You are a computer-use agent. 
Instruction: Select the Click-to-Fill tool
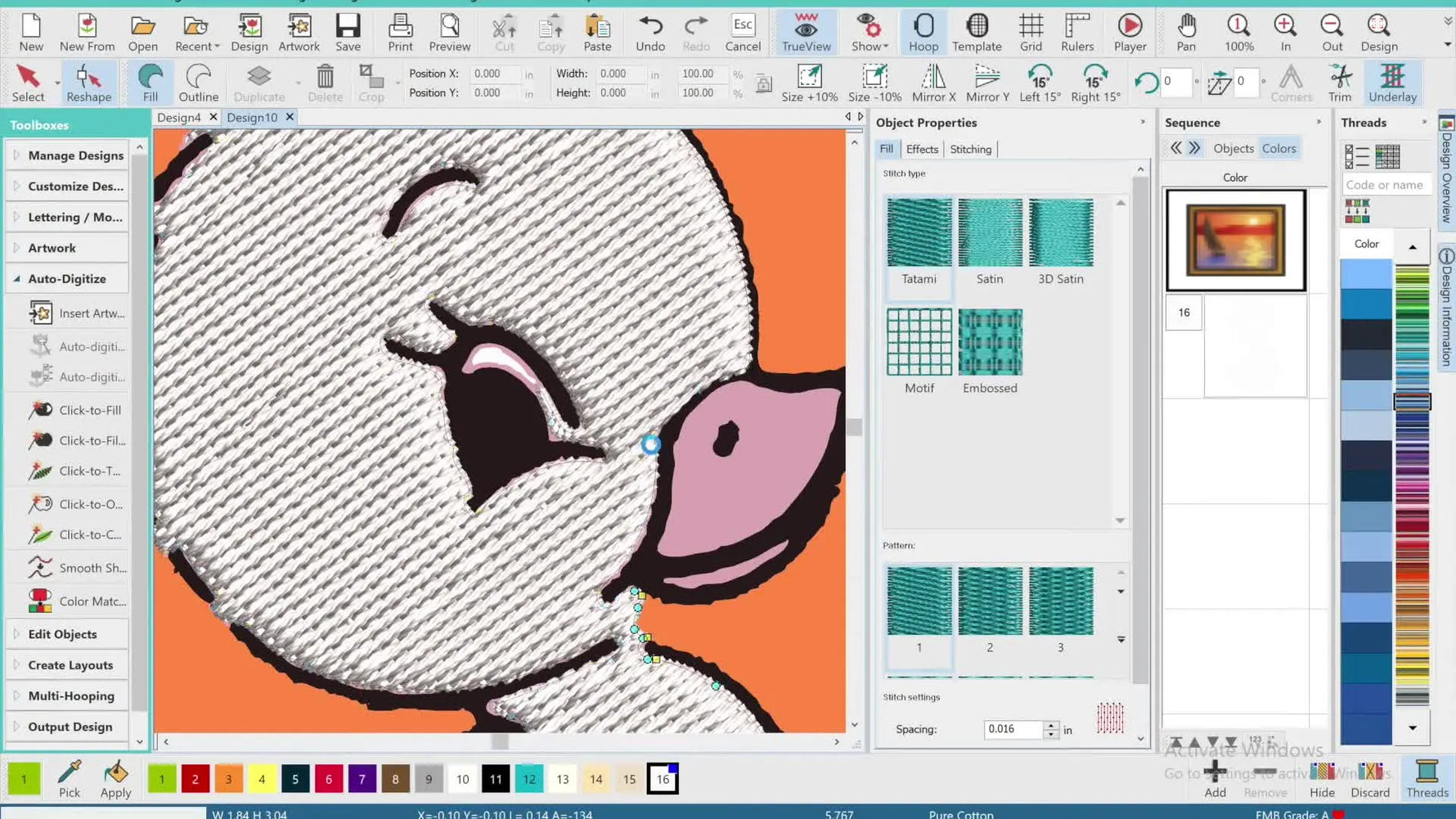76,410
